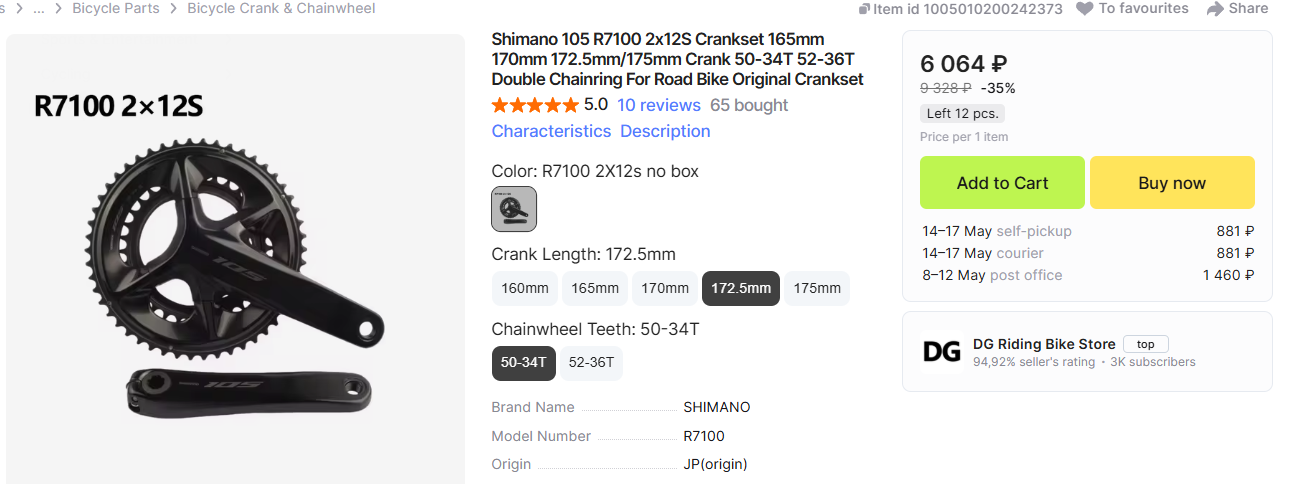The height and width of the screenshot is (484, 1293).
Task: Add to favourites with the heart icon
Action: [1085, 9]
